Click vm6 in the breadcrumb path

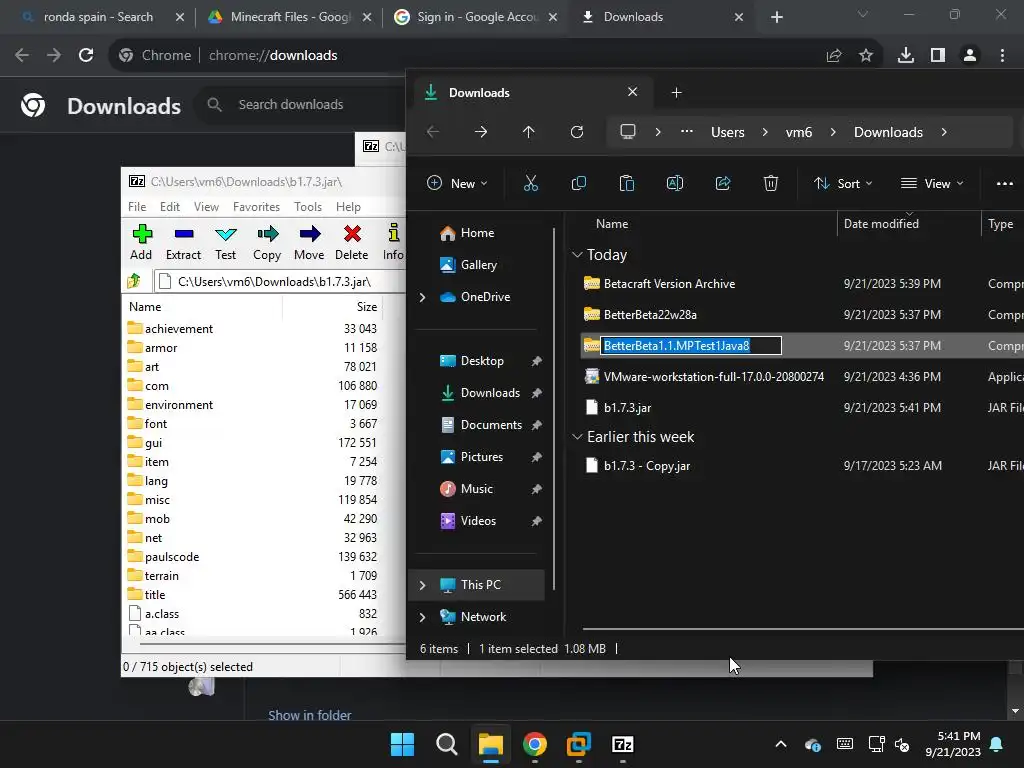coord(799,132)
